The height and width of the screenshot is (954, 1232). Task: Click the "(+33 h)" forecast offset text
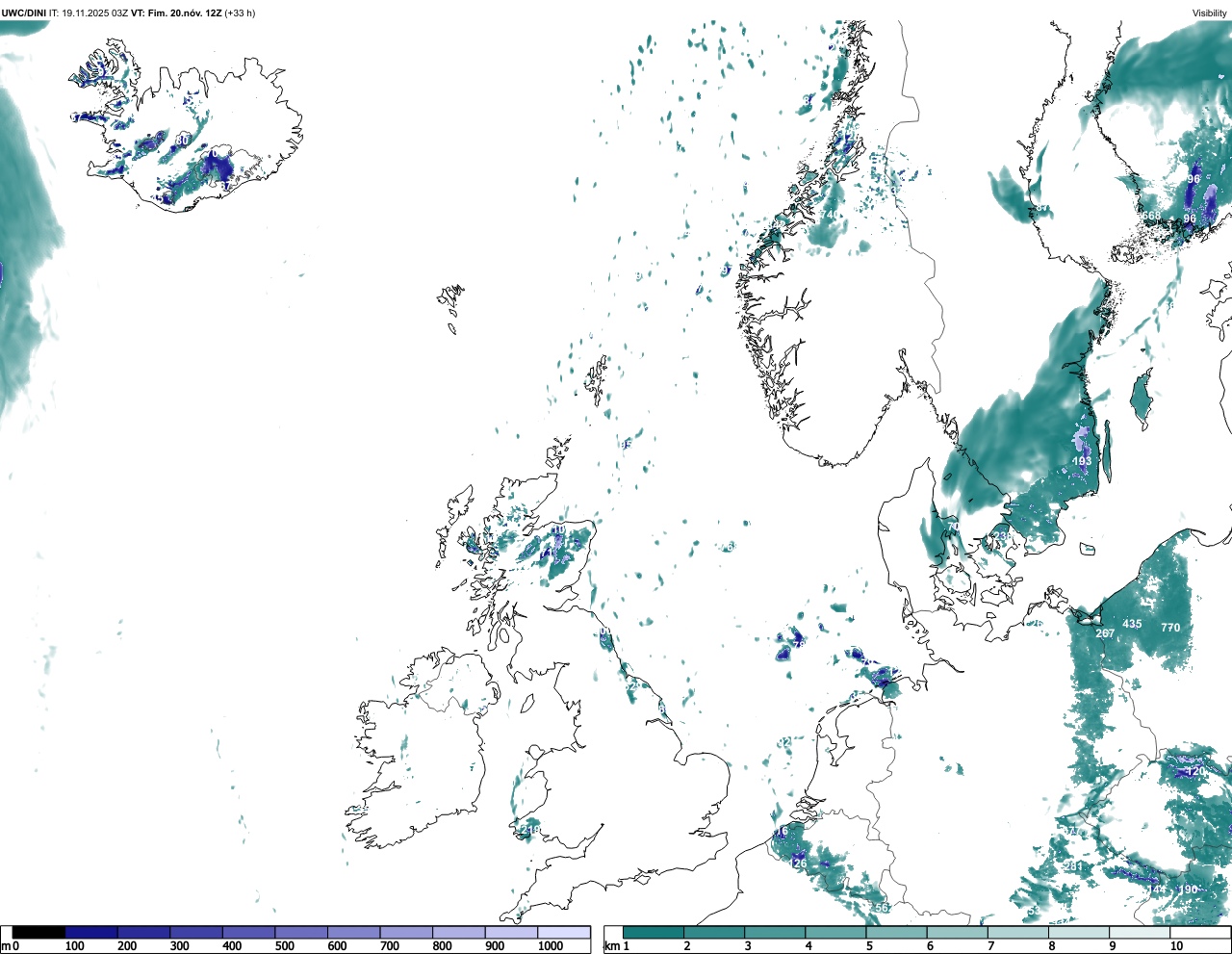240,13
